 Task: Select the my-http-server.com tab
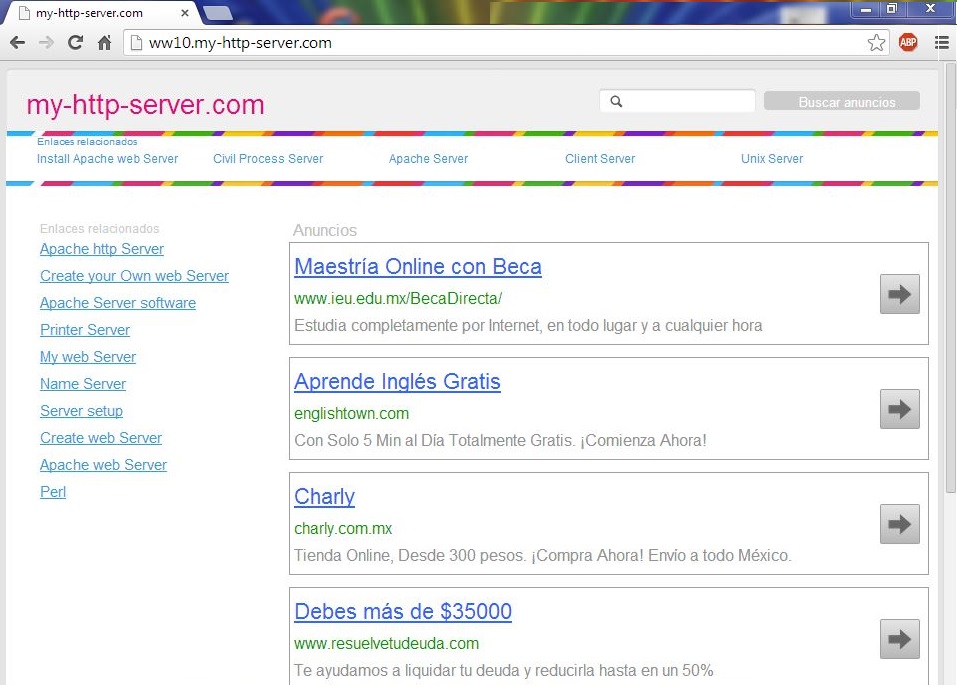pyautogui.click(x=101, y=13)
